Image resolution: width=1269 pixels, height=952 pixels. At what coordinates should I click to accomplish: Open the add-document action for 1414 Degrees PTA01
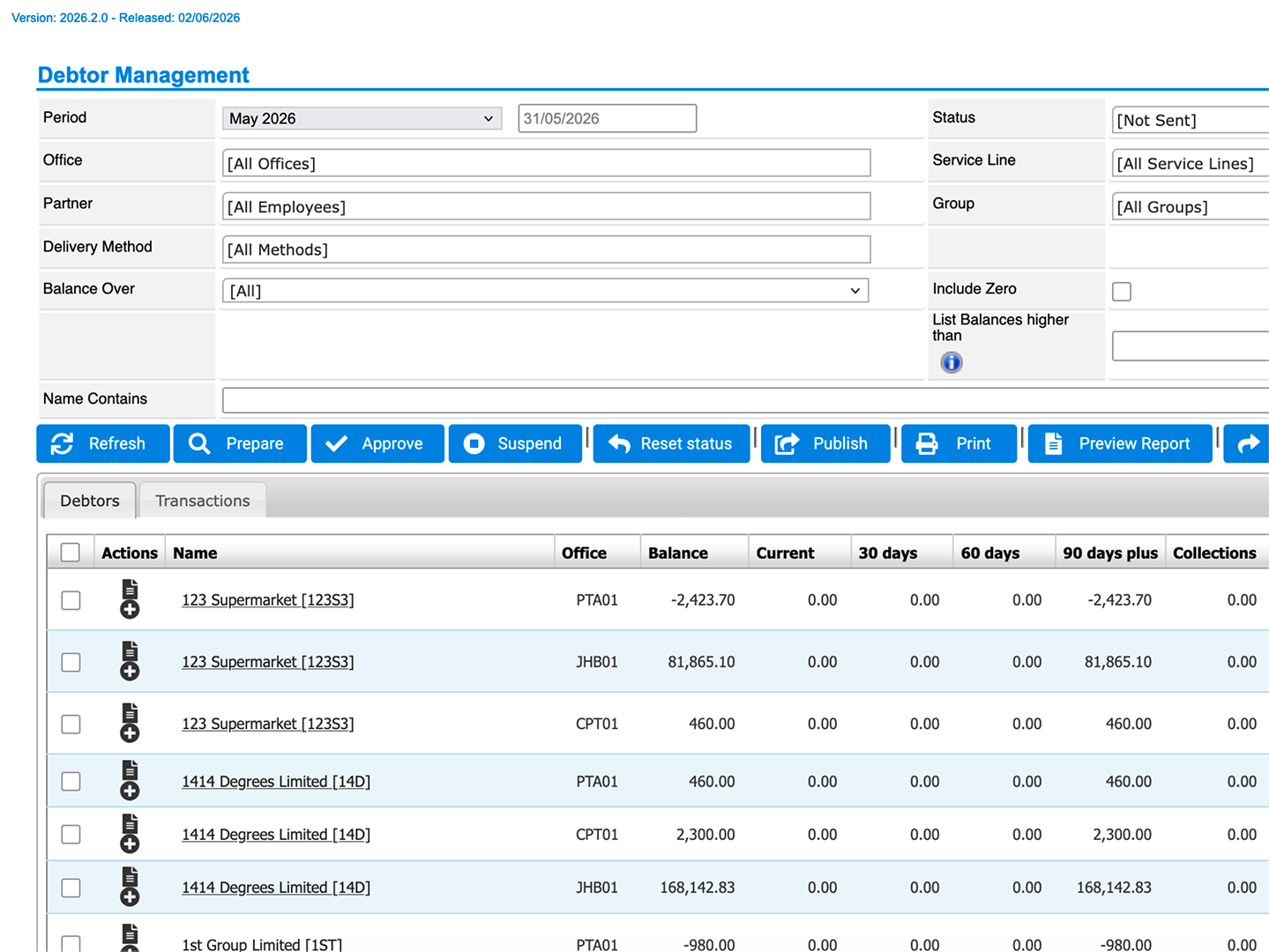pyautogui.click(x=130, y=780)
